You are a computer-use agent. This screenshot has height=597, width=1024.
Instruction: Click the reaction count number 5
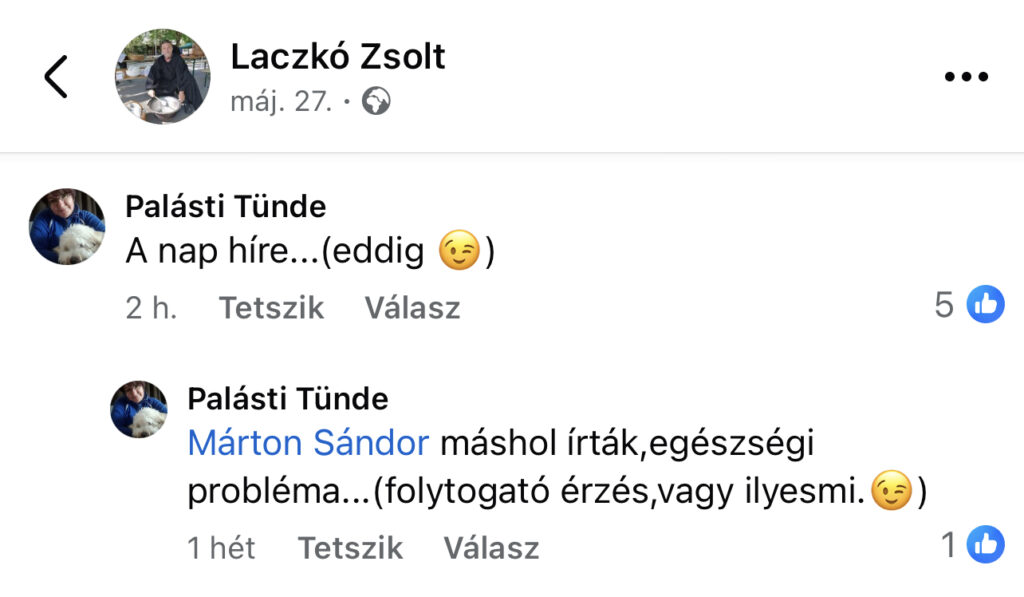944,304
